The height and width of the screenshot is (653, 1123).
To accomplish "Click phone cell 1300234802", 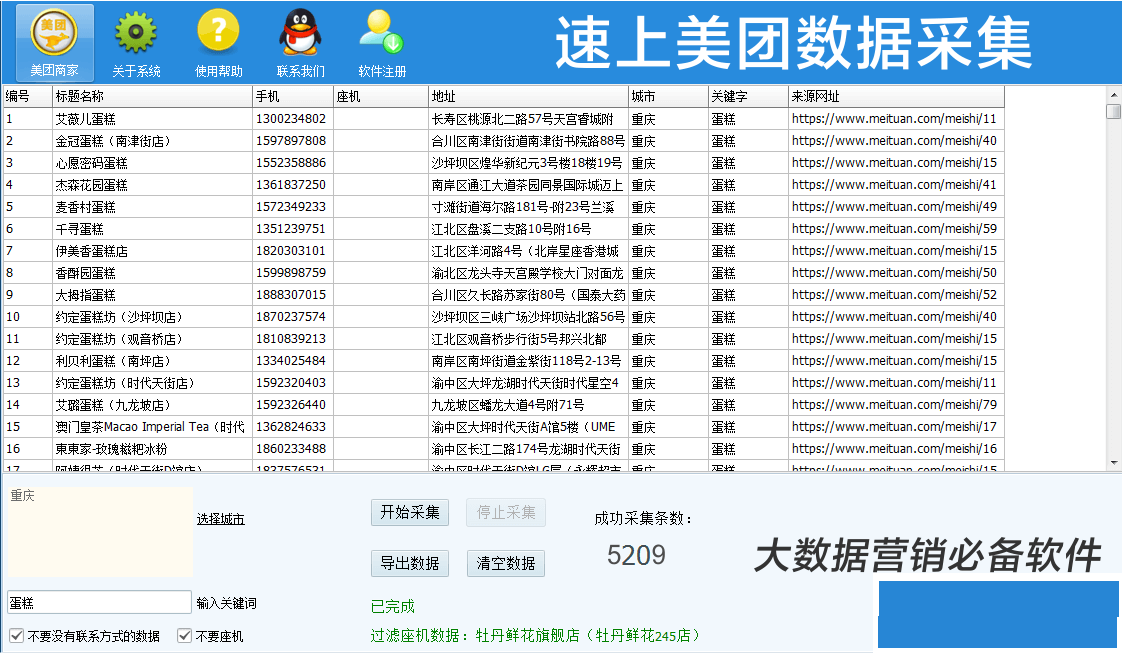I will pos(291,119).
